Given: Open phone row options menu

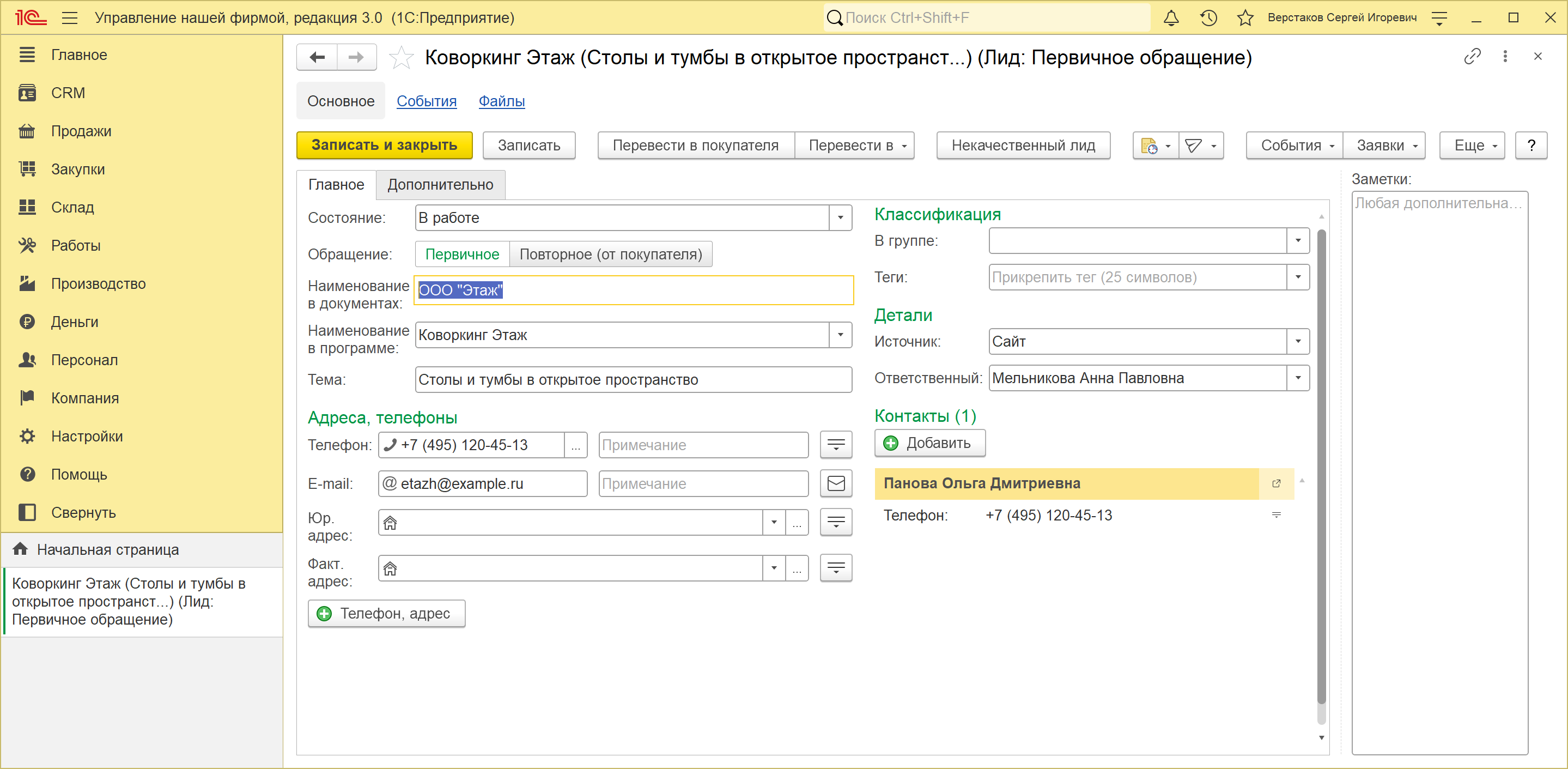Looking at the screenshot, I should [x=836, y=445].
